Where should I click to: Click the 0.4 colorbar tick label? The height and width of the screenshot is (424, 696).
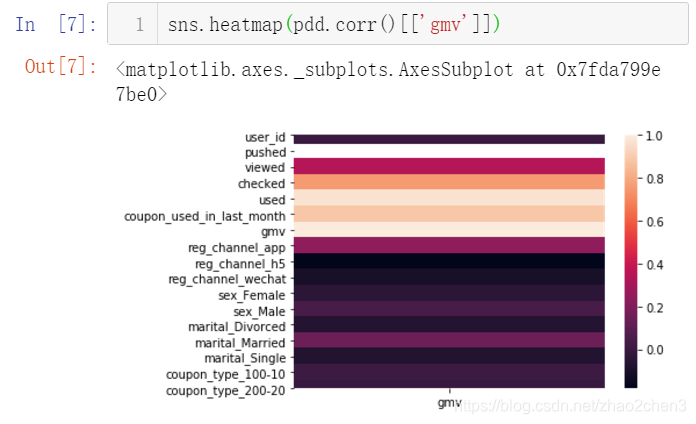655,265
